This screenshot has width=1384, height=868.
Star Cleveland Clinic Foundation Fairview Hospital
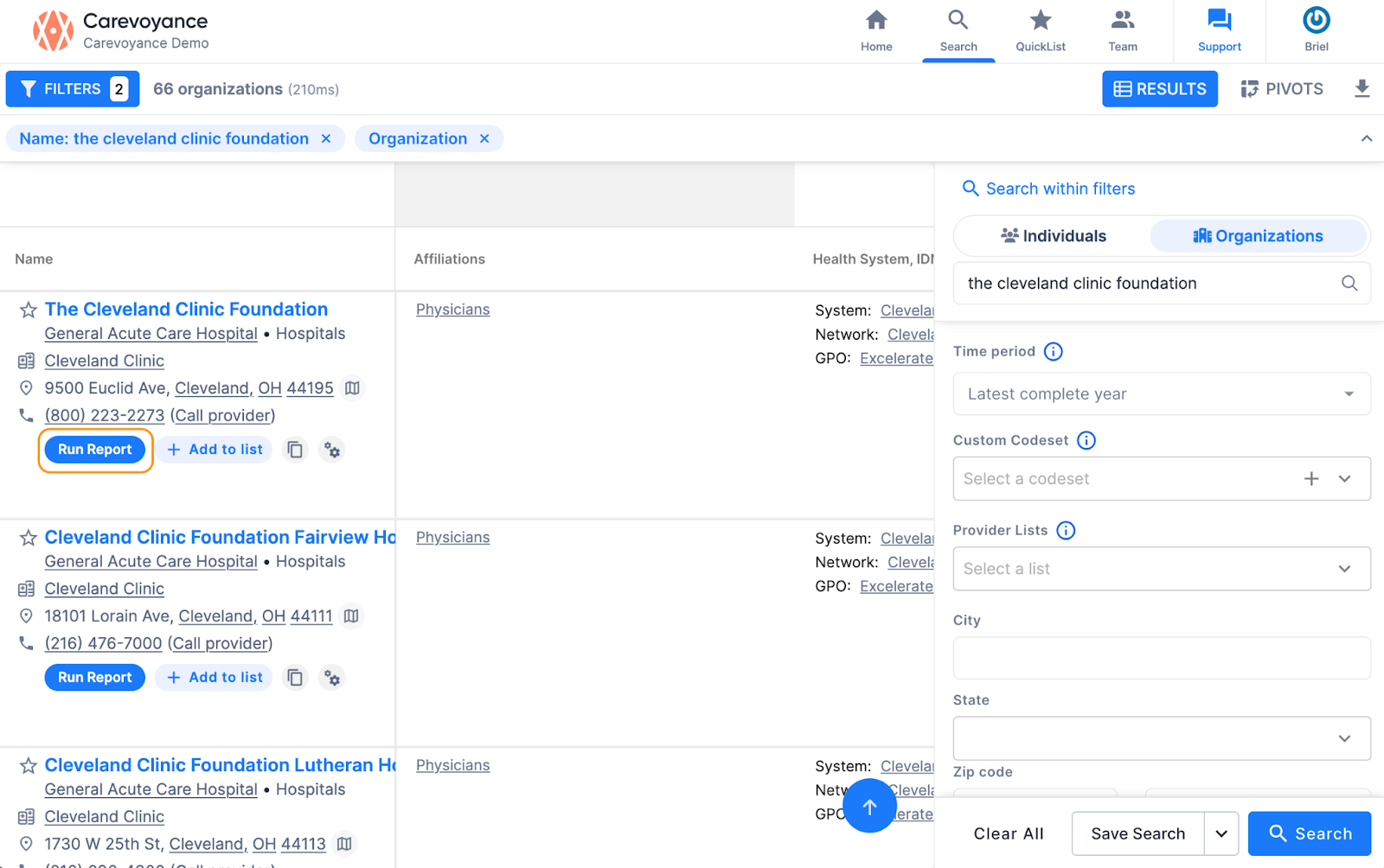coord(29,538)
